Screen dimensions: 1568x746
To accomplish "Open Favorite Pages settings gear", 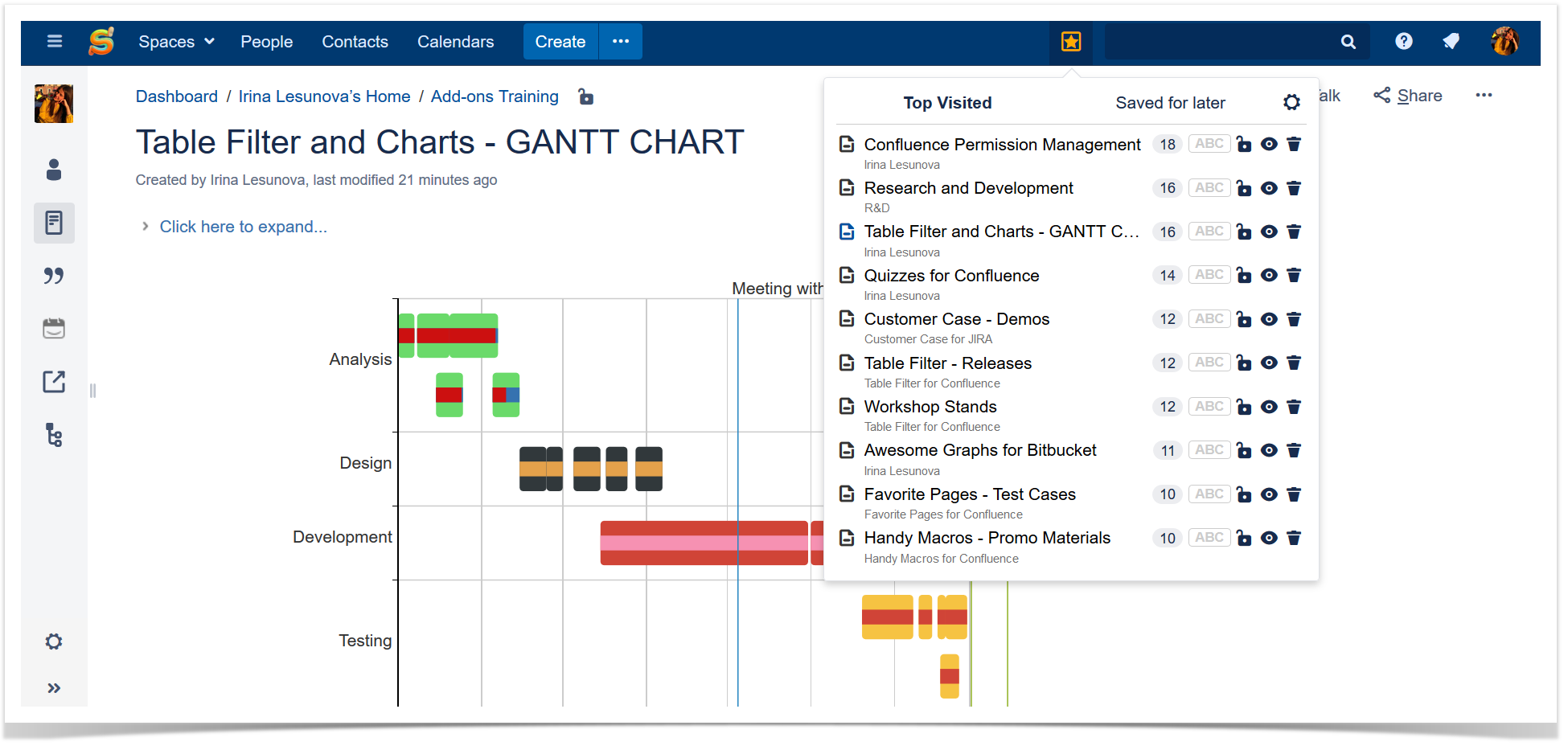I will (1291, 102).
